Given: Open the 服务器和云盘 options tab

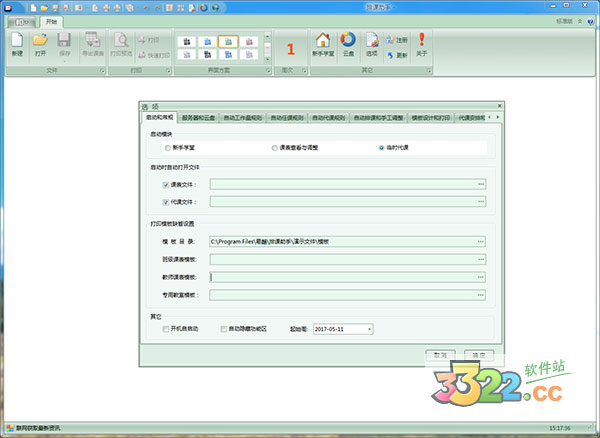Looking at the screenshot, I should [x=198, y=118].
